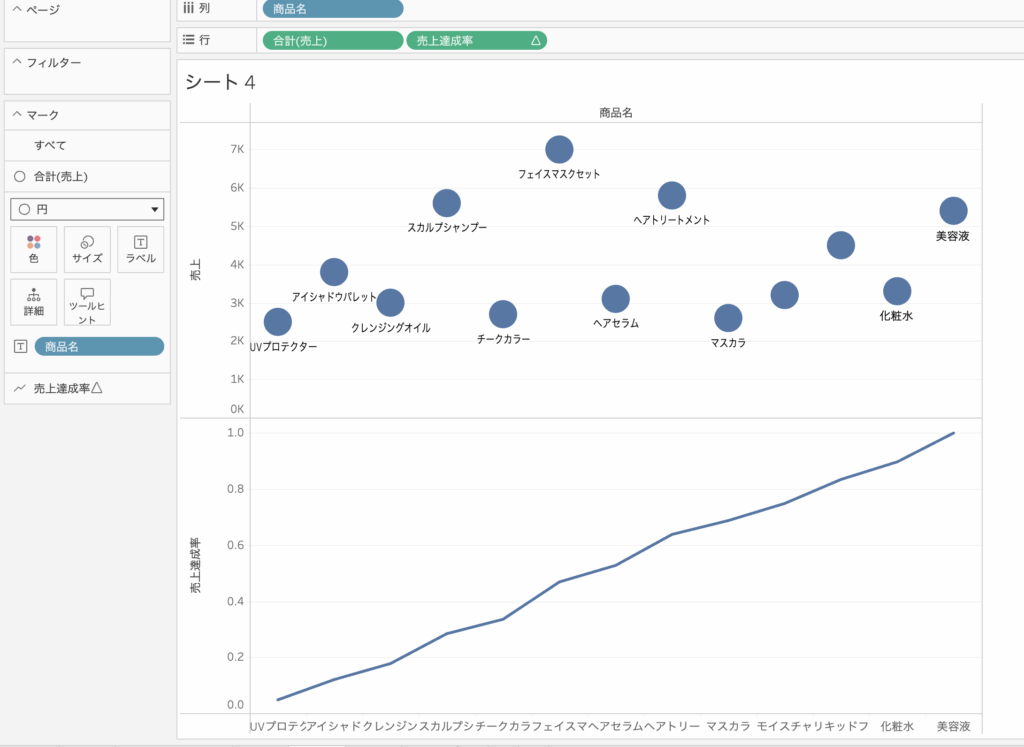1024x747 pixels.
Task: Select the マスカラ circle mark
Action: (728, 318)
